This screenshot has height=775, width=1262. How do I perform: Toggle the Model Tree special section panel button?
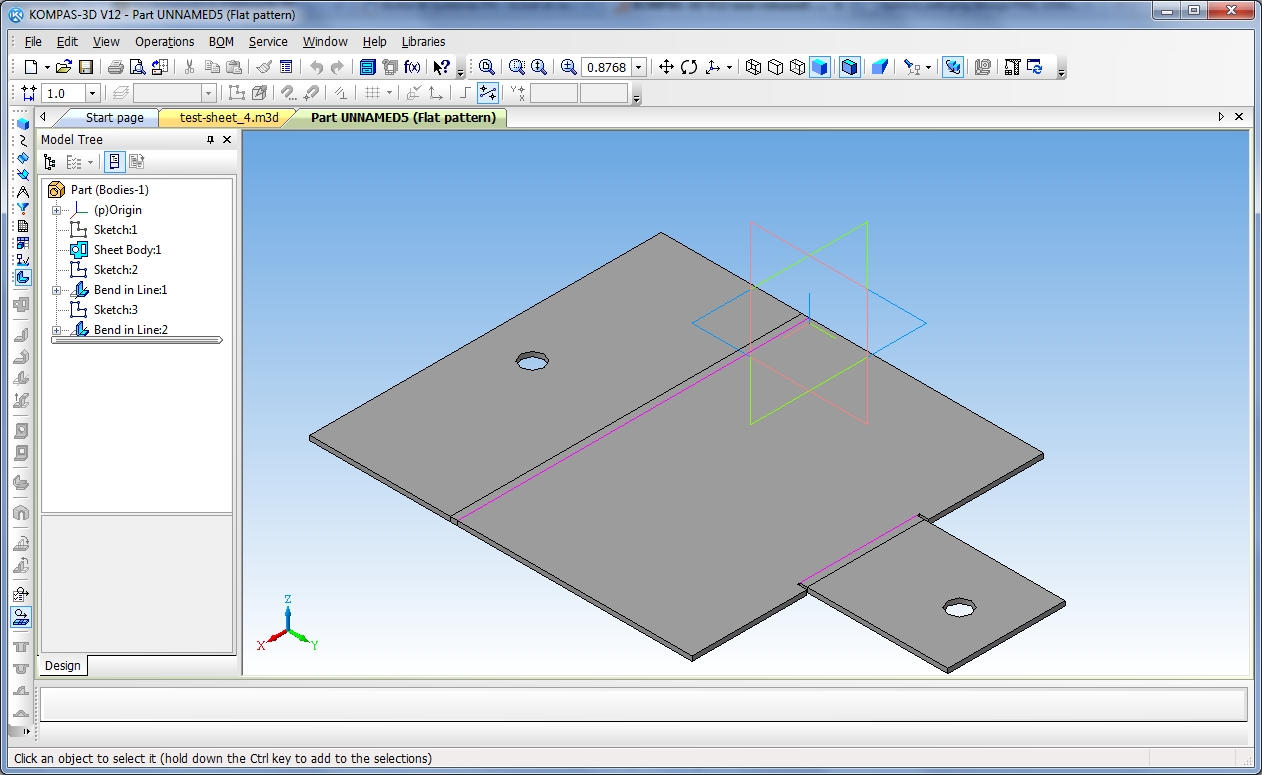pyautogui.click(x=115, y=162)
